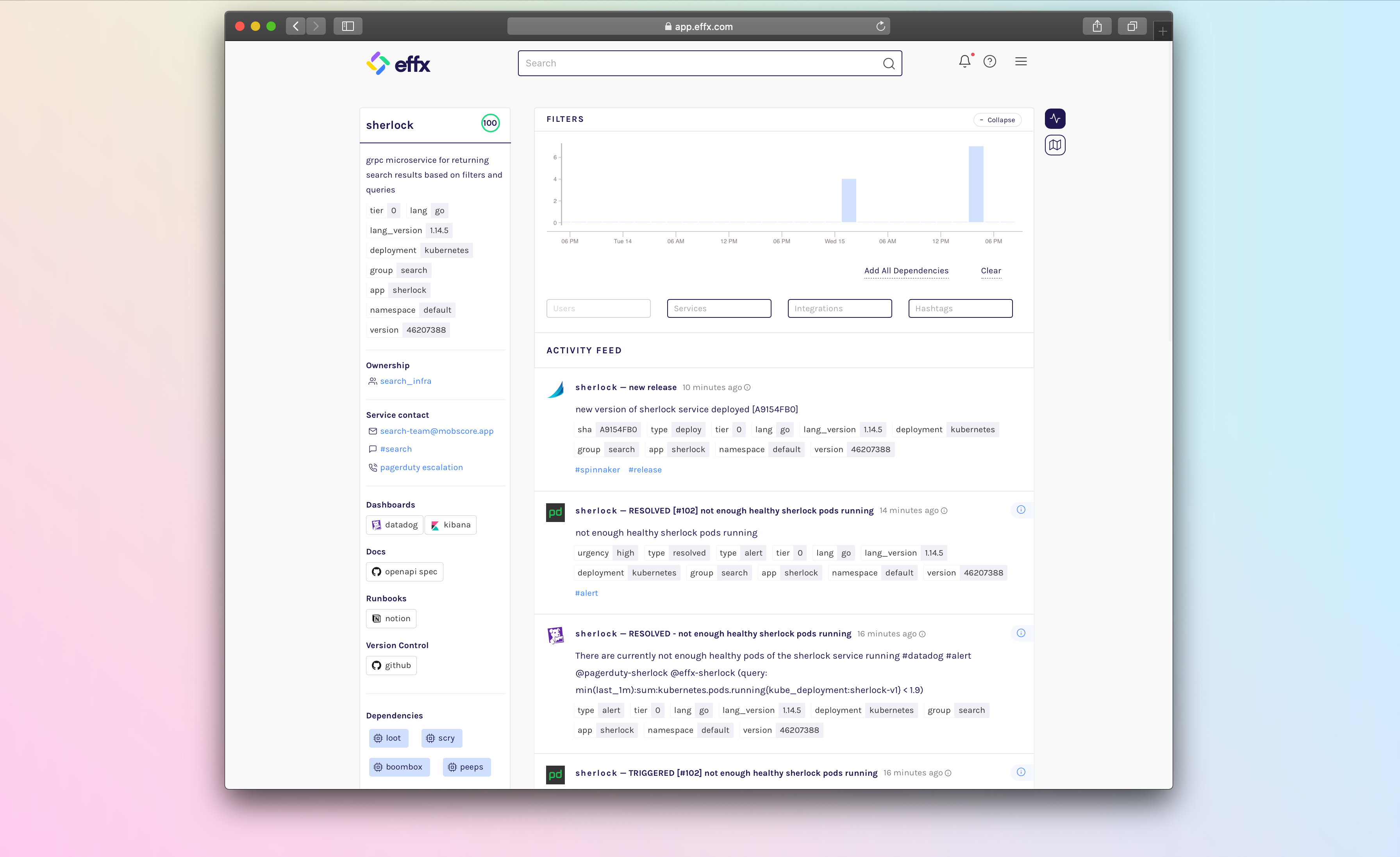
Task: Click PagerDuty icon on RESOLVED #102 entry
Action: 555,512
